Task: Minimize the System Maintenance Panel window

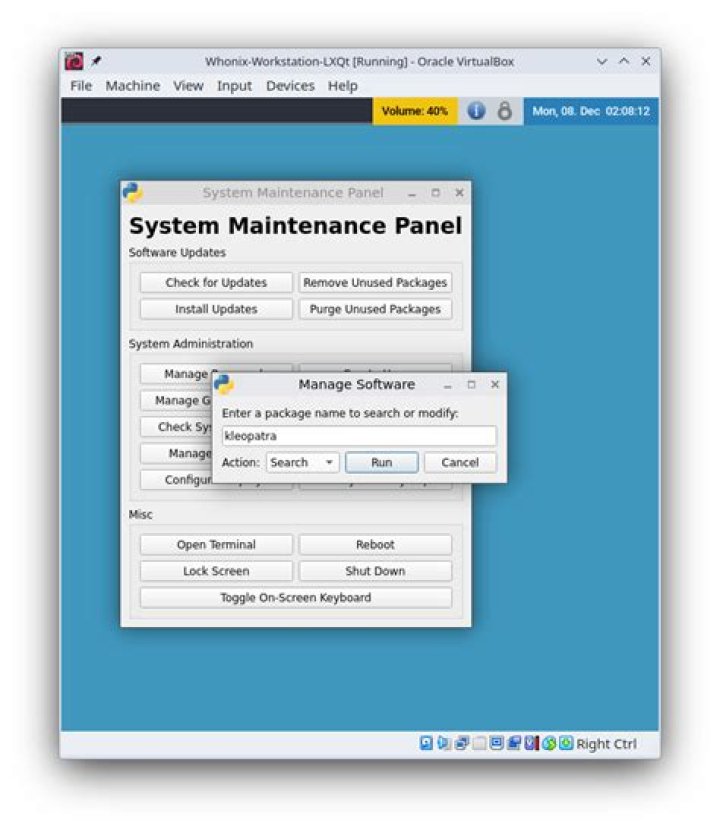Action: tap(412, 194)
